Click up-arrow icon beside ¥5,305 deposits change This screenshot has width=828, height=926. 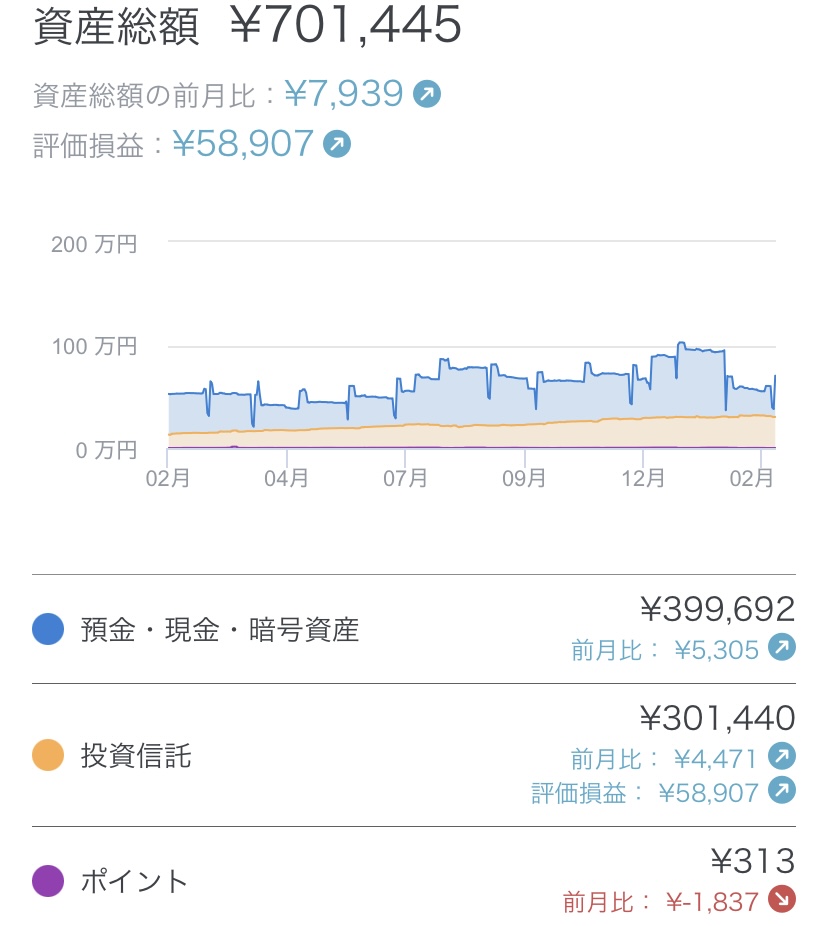782,648
